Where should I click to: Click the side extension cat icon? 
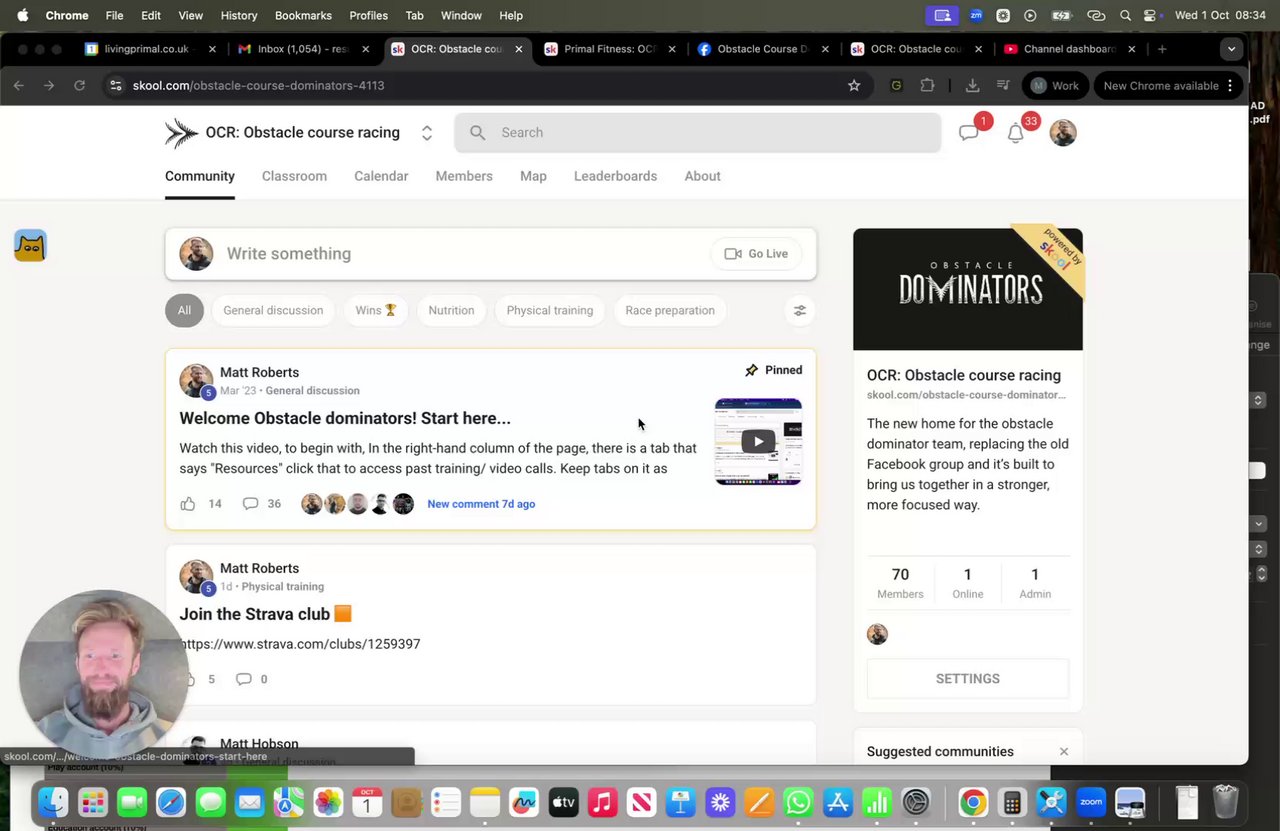click(30, 245)
